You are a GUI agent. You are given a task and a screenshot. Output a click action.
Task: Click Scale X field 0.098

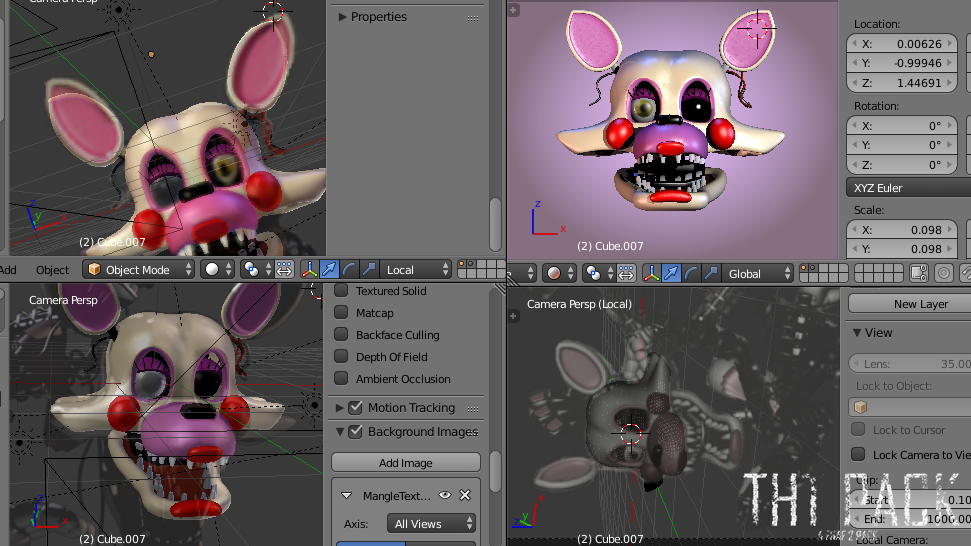click(x=902, y=230)
